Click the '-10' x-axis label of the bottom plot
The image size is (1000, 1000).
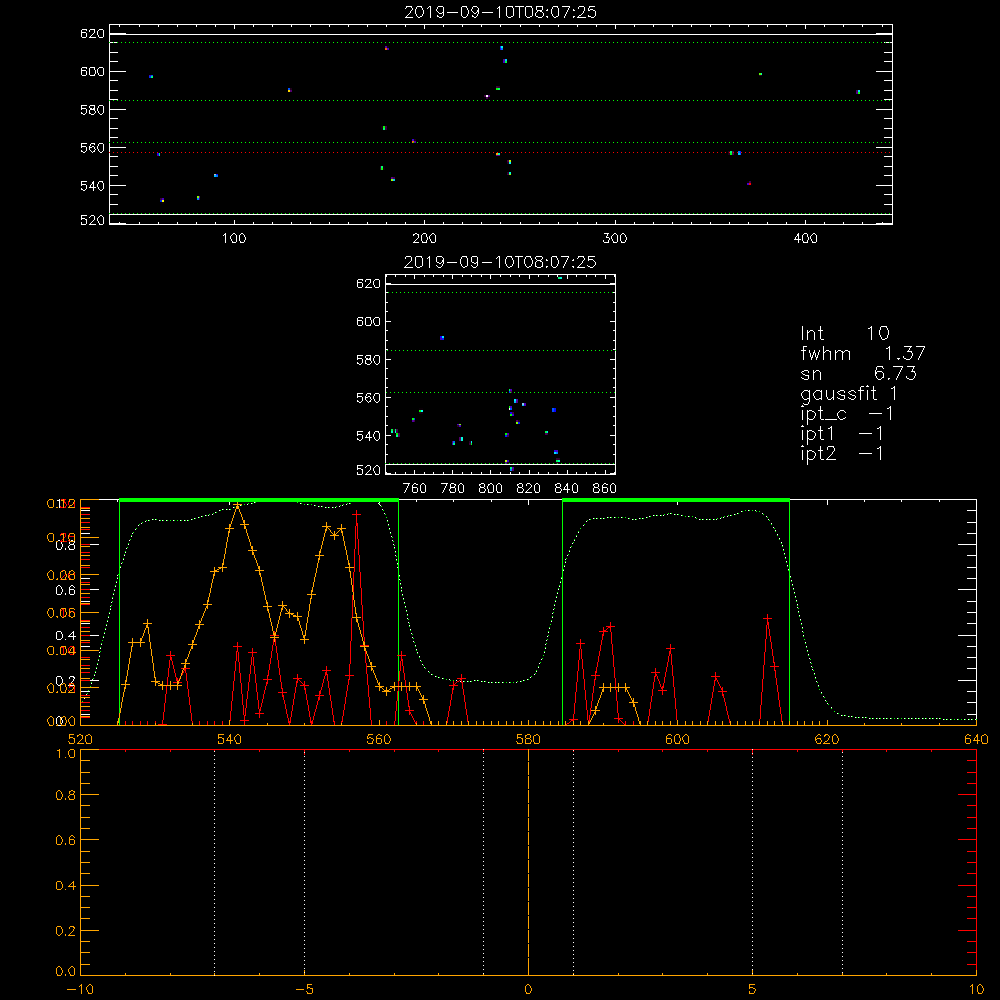tap(80, 989)
